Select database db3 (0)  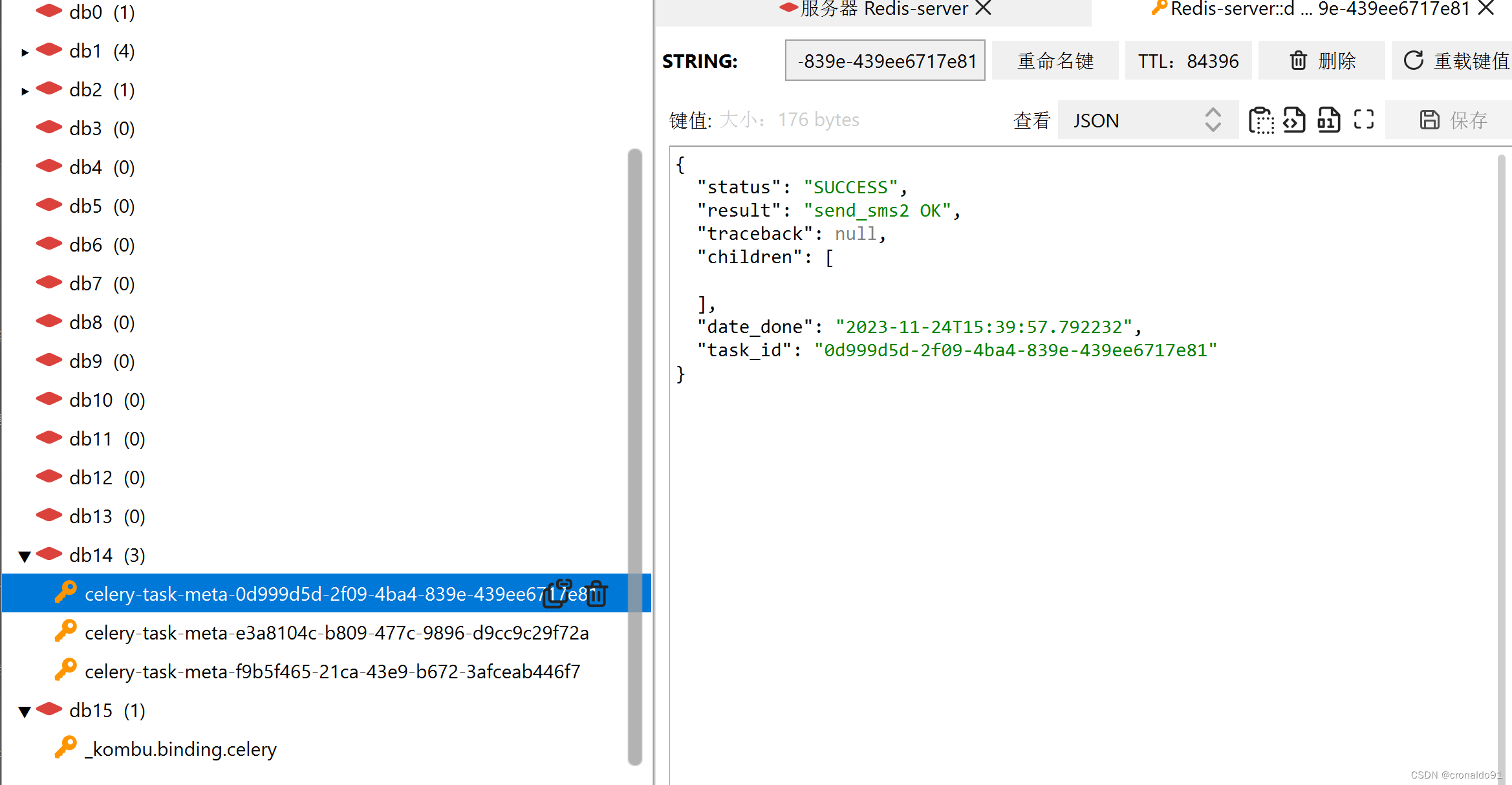click(102, 129)
